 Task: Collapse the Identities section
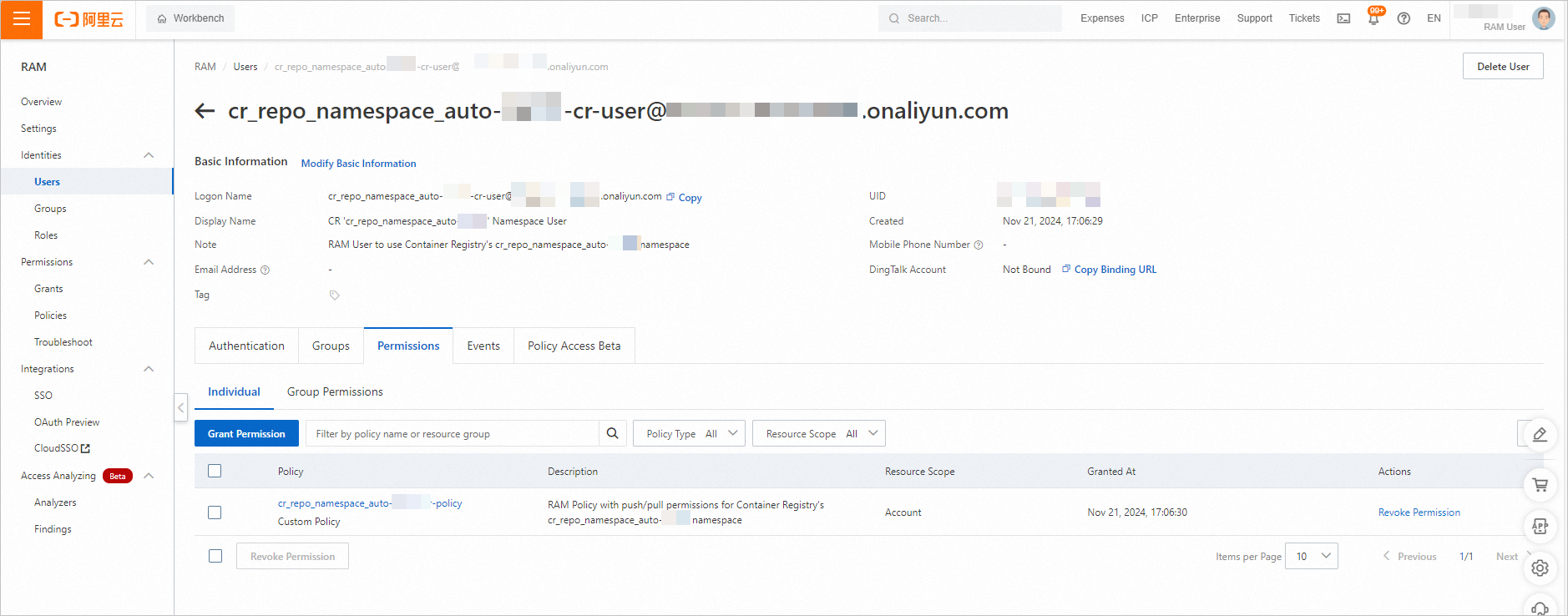point(149,155)
